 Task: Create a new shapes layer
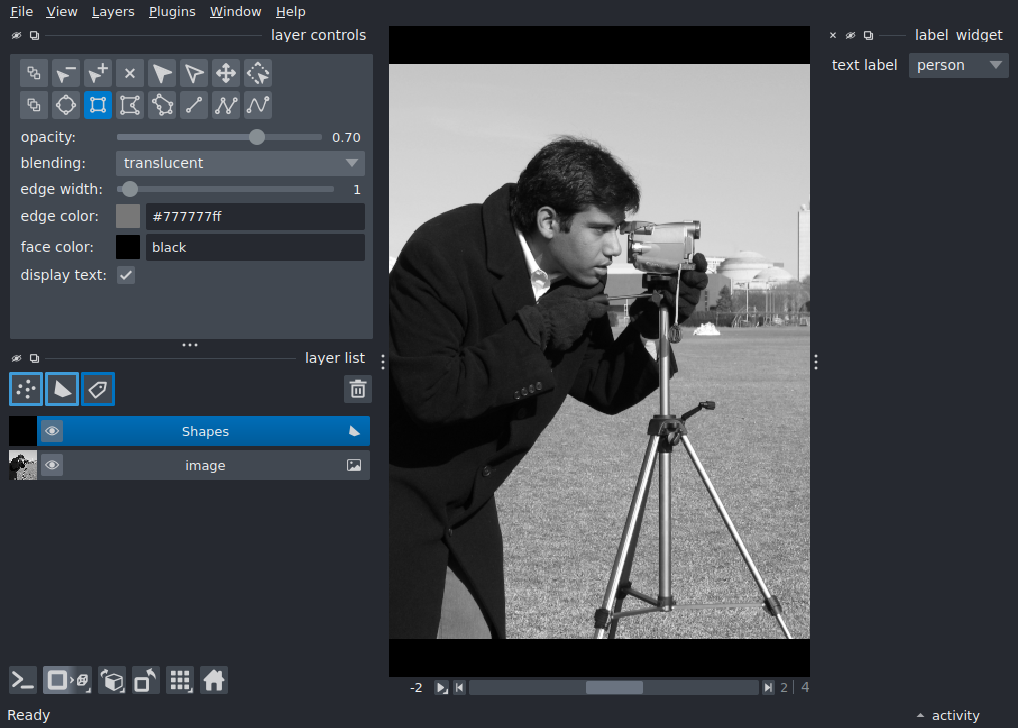(x=62, y=389)
